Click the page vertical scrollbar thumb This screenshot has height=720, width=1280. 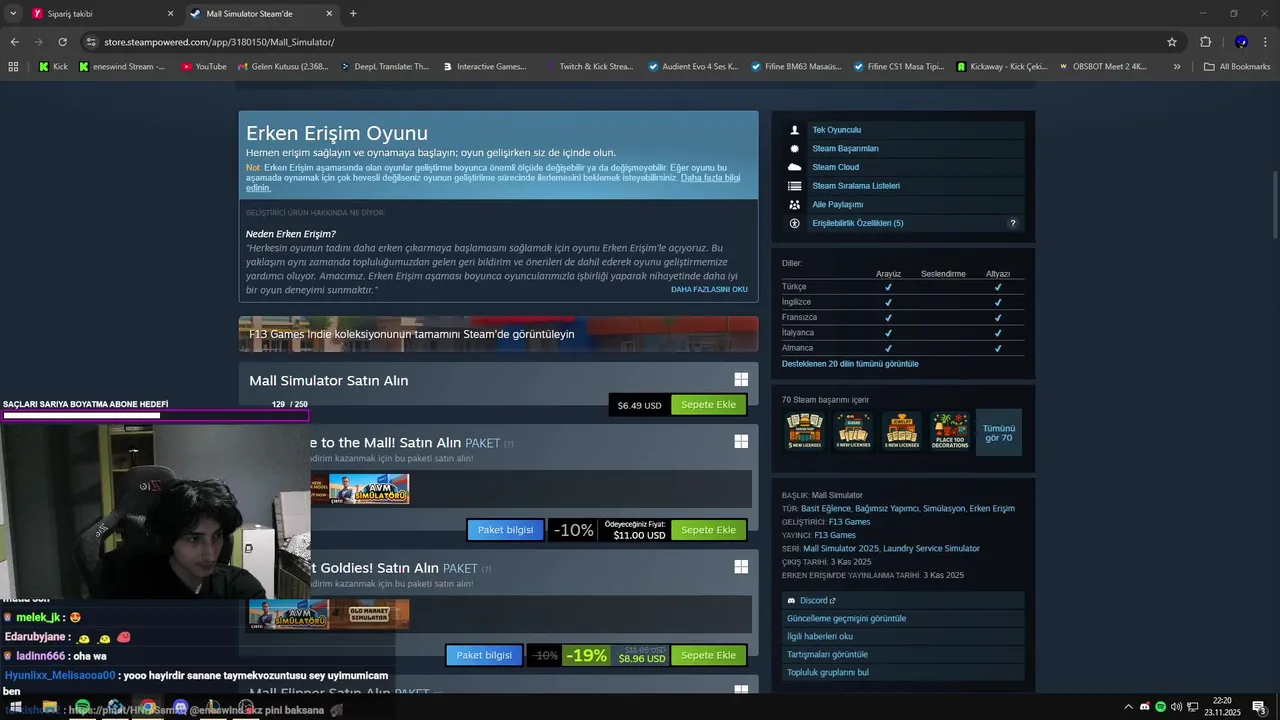click(x=1274, y=203)
